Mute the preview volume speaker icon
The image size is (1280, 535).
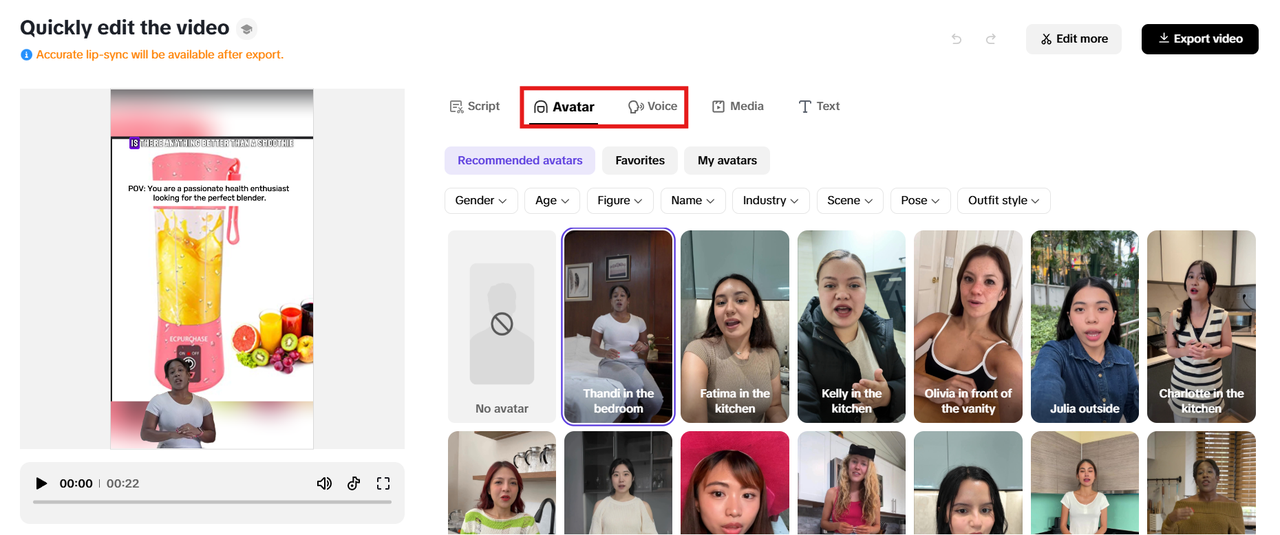pyautogui.click(x=324, y=483)
